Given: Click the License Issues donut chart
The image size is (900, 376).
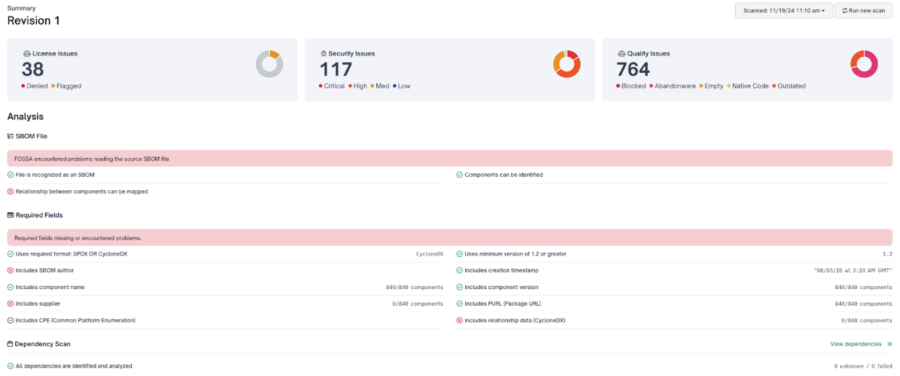Looking at the screenshot, I should [269, 64].
